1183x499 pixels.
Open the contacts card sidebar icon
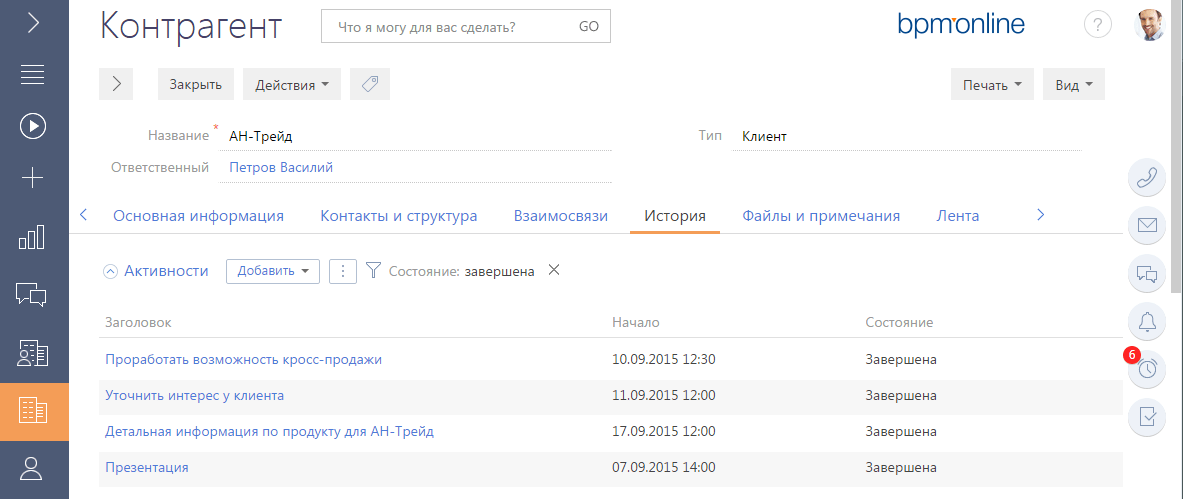pyautogui.click(x=34, y=353)
